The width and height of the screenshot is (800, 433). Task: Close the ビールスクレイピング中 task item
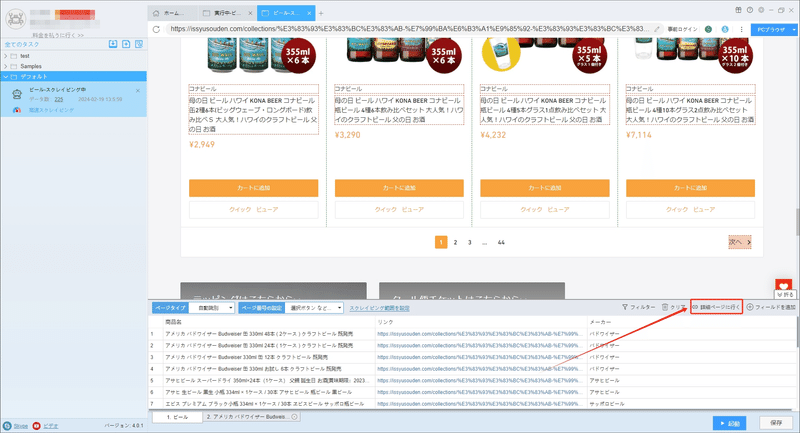click(138, 91)
